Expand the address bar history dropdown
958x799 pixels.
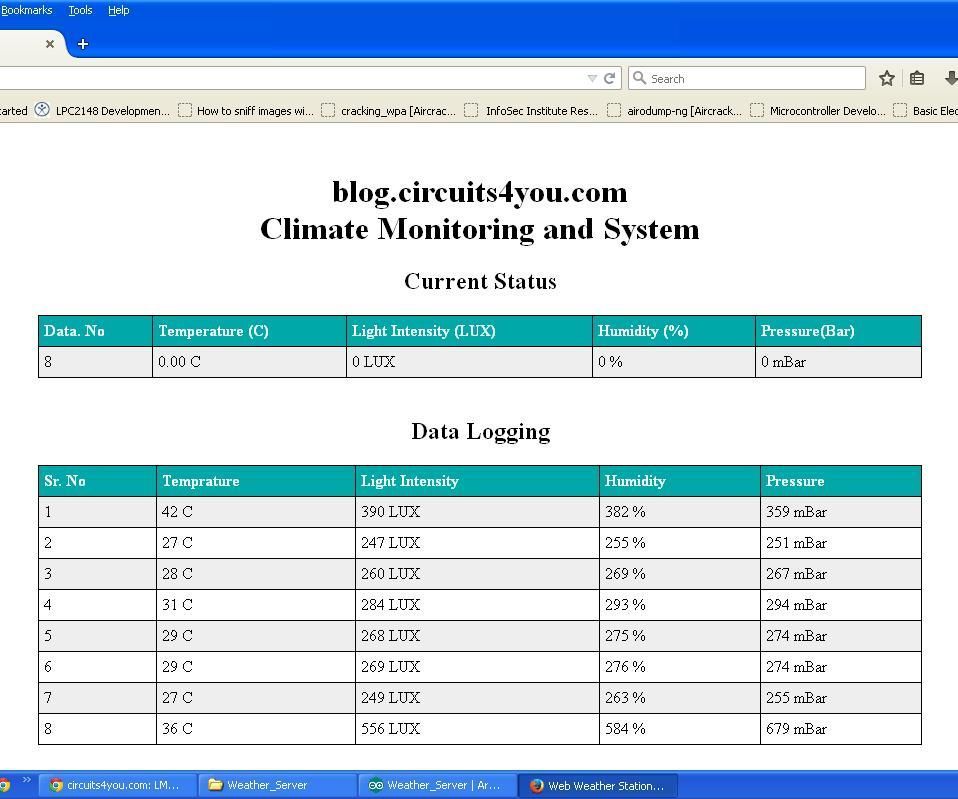(592, 78)
